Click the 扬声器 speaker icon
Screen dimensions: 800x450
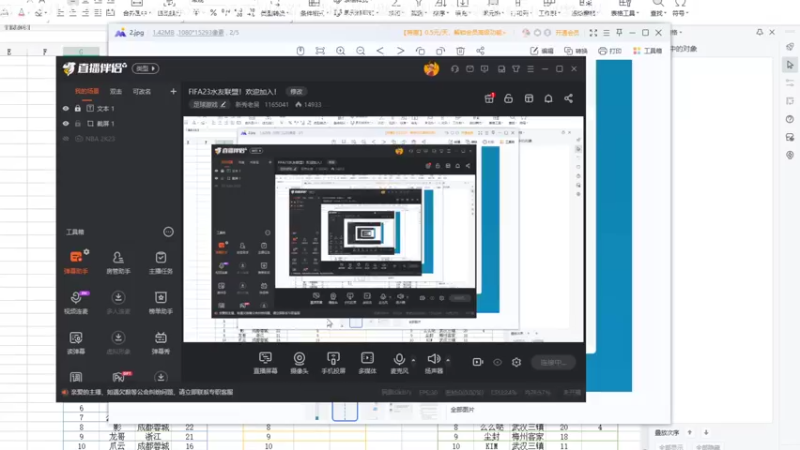pyautogui.click(x=434, y=359)
